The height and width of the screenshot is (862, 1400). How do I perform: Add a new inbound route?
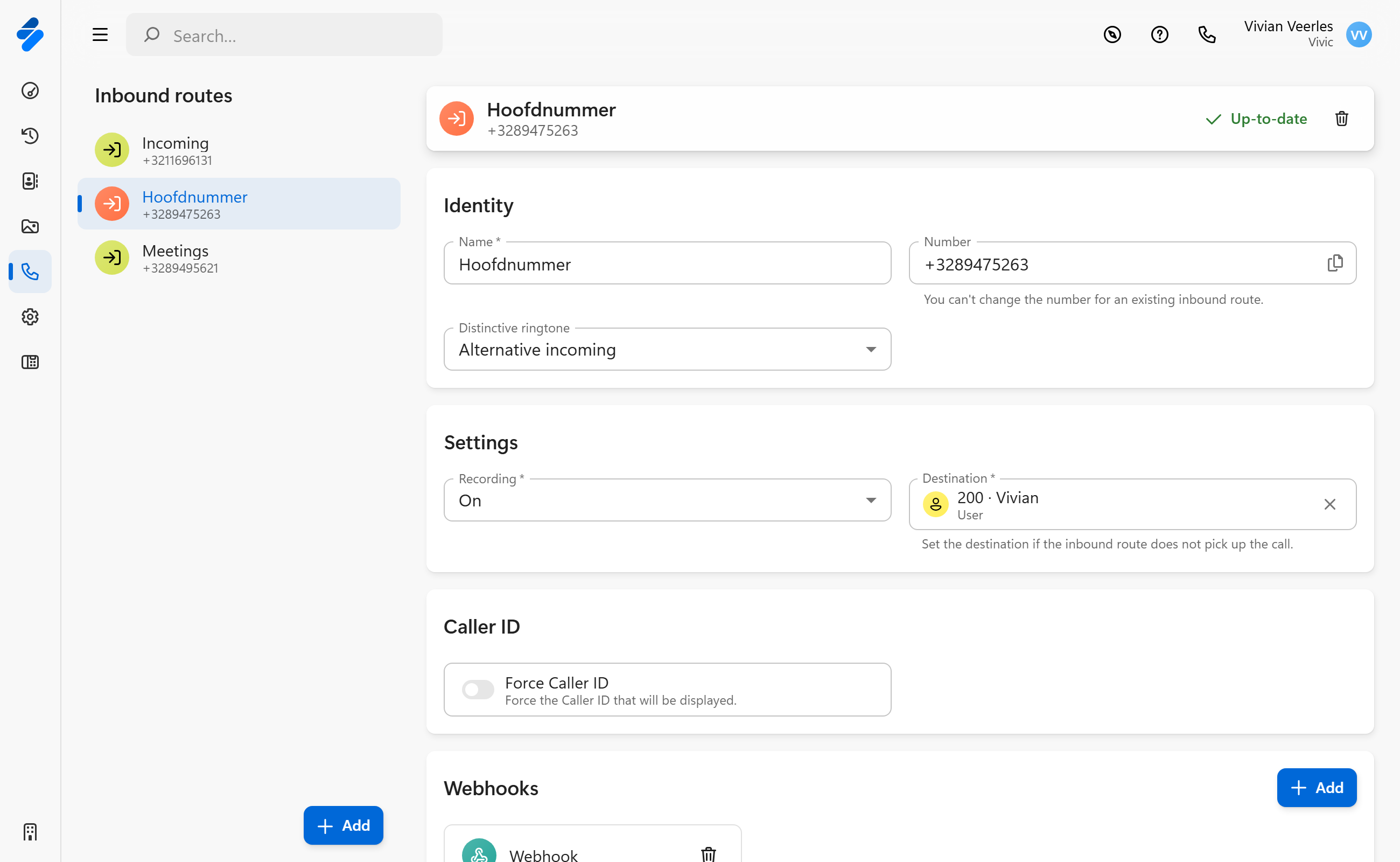tap(343, 825)
